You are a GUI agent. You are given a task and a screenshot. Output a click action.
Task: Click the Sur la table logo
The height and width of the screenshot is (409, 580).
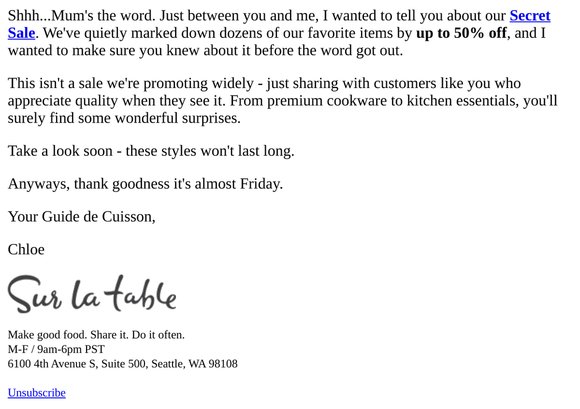pyautogui.click(x=92, y=294)
